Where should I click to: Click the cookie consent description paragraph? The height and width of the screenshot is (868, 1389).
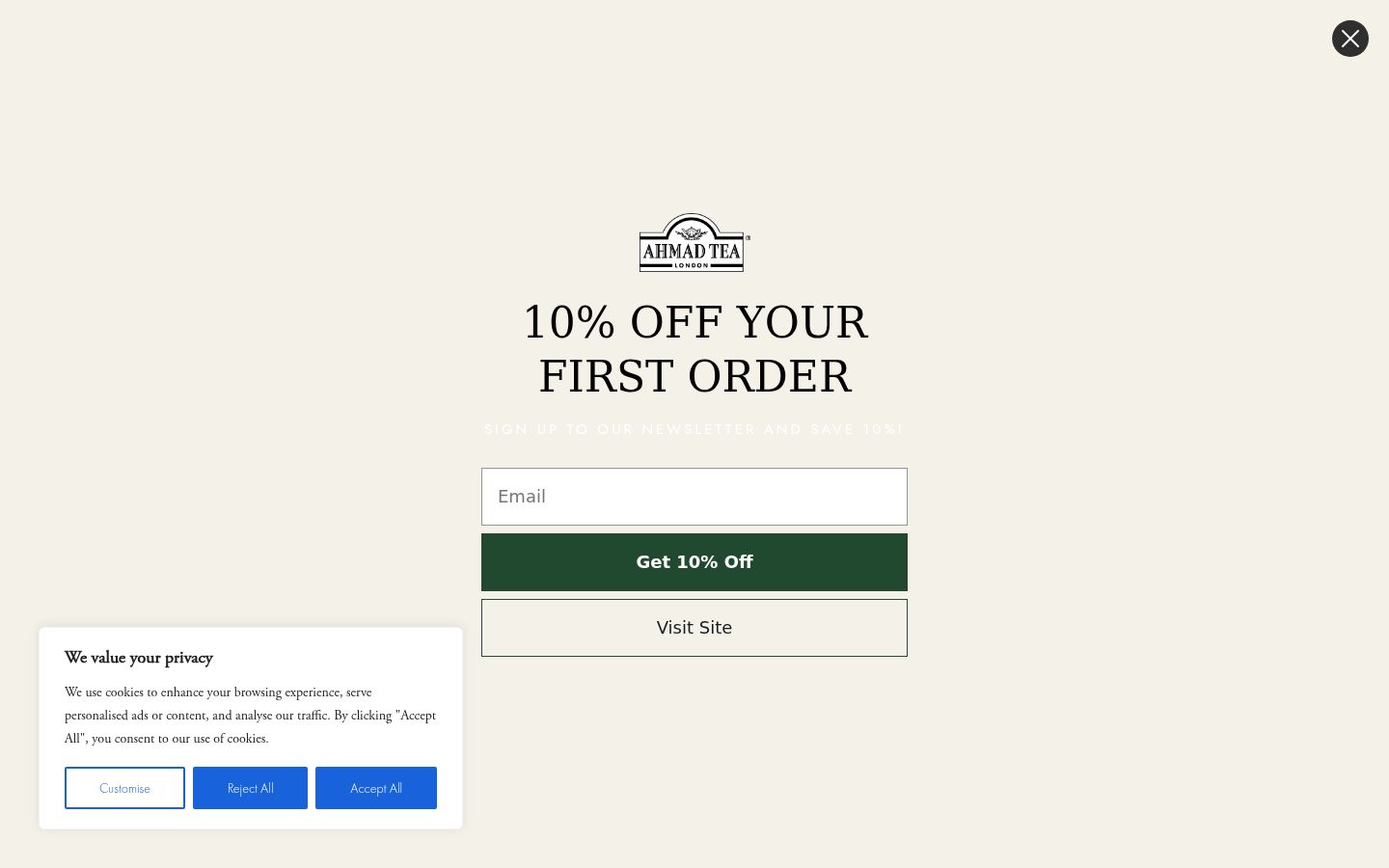251,716
